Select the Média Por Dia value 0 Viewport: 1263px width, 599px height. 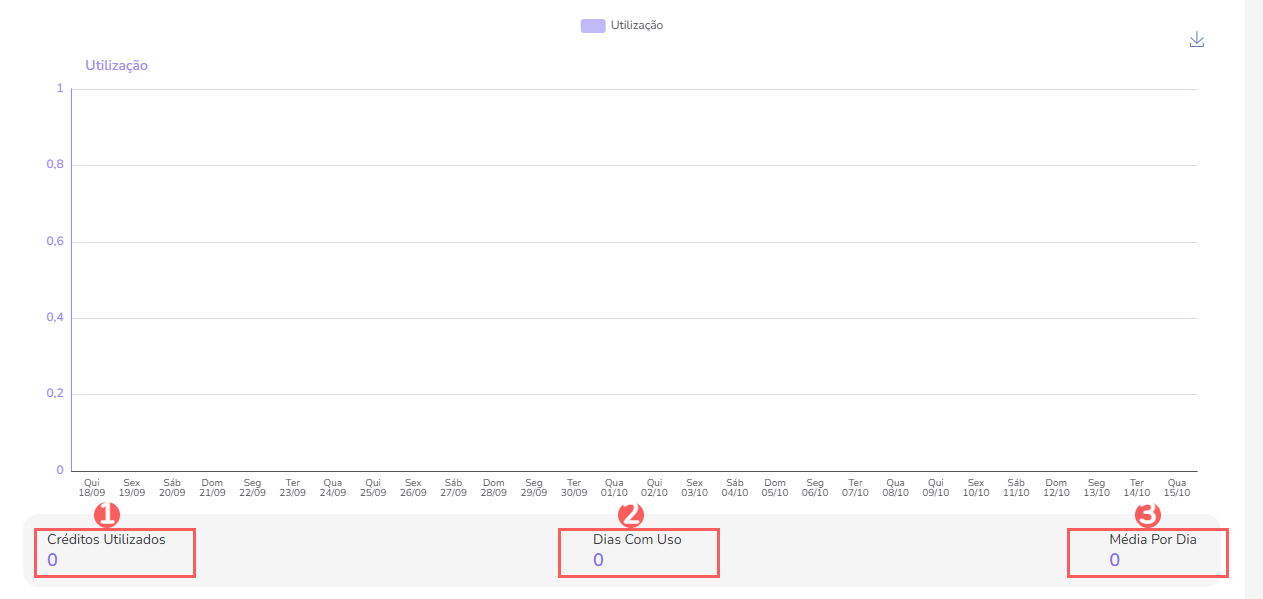(1114, 560)
